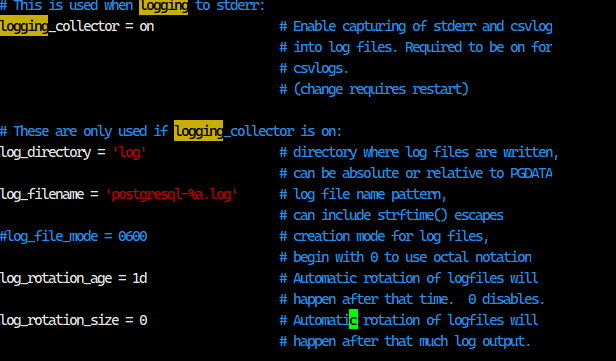616x361 pixels.
Task: Click the 'log_filename' parameter name
Action: pos(42,194)
